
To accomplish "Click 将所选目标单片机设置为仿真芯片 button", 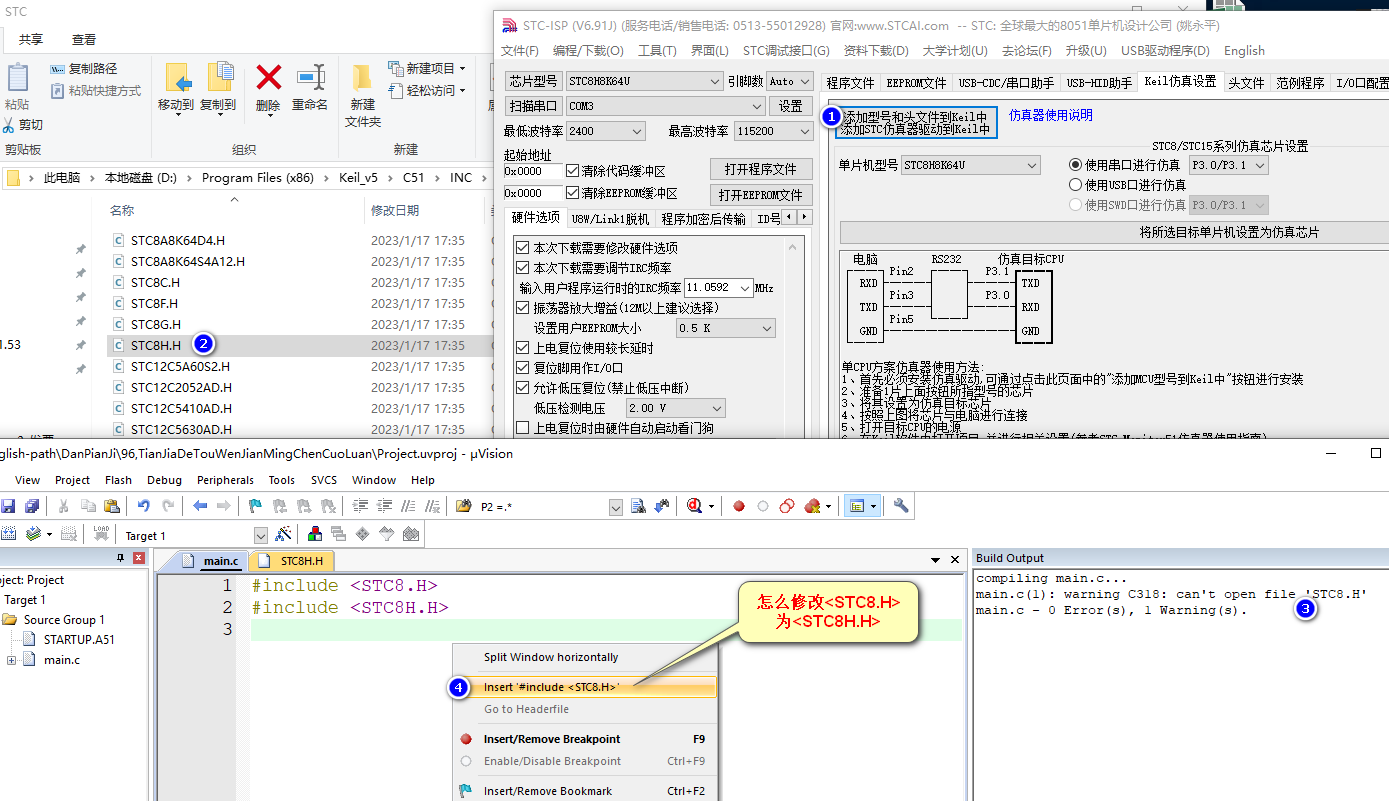I will [1229, 232].
